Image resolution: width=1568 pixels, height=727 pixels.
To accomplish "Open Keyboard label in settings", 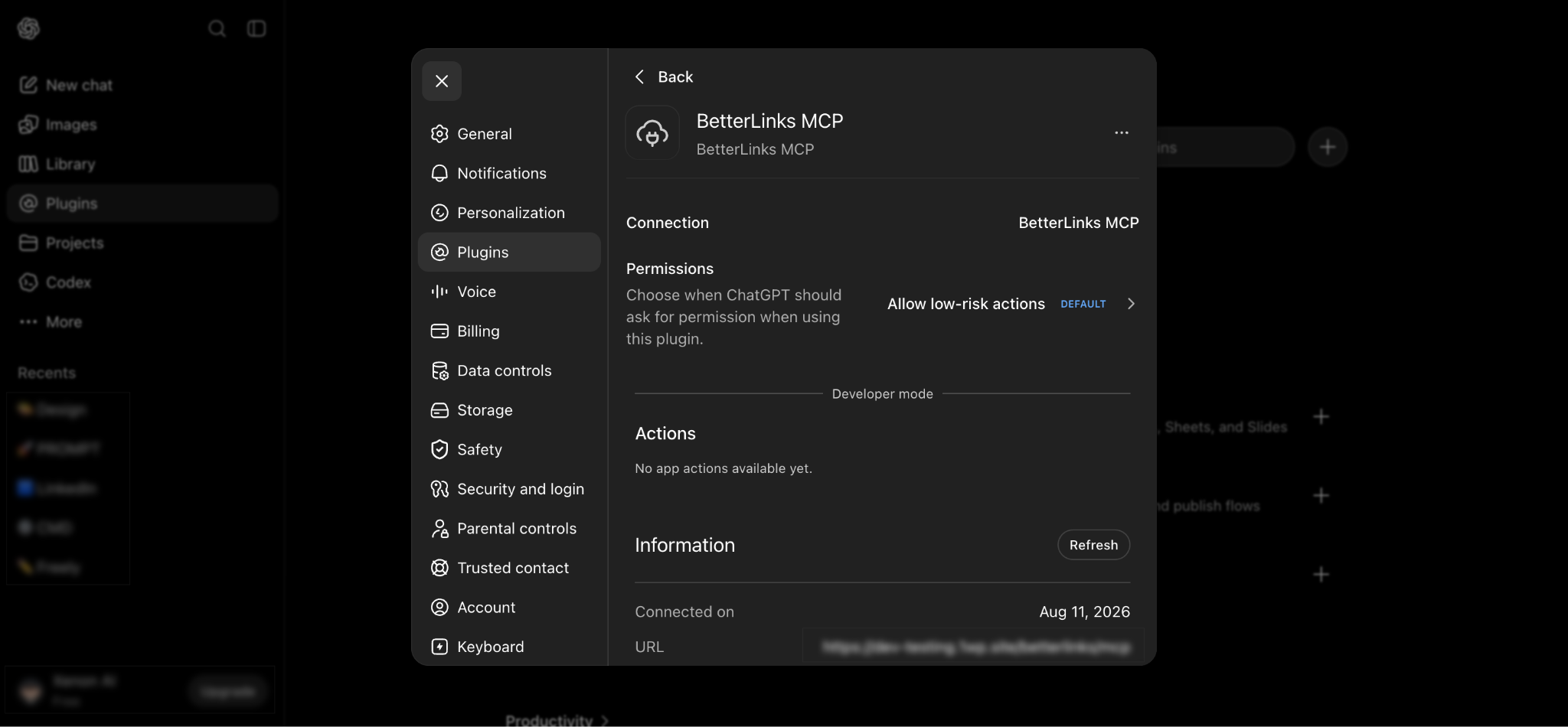I will [x=490, y=647].
